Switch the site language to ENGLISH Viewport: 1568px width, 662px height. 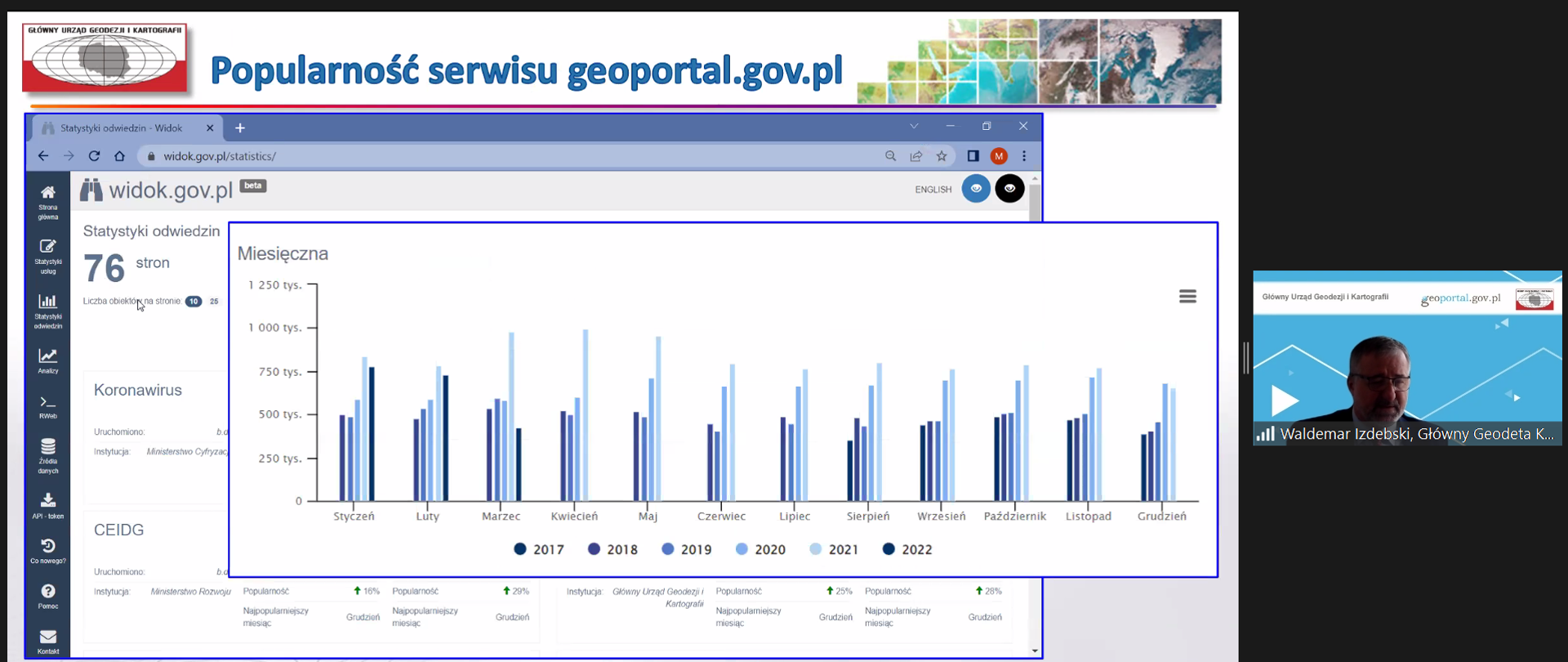tap(933, 190)
